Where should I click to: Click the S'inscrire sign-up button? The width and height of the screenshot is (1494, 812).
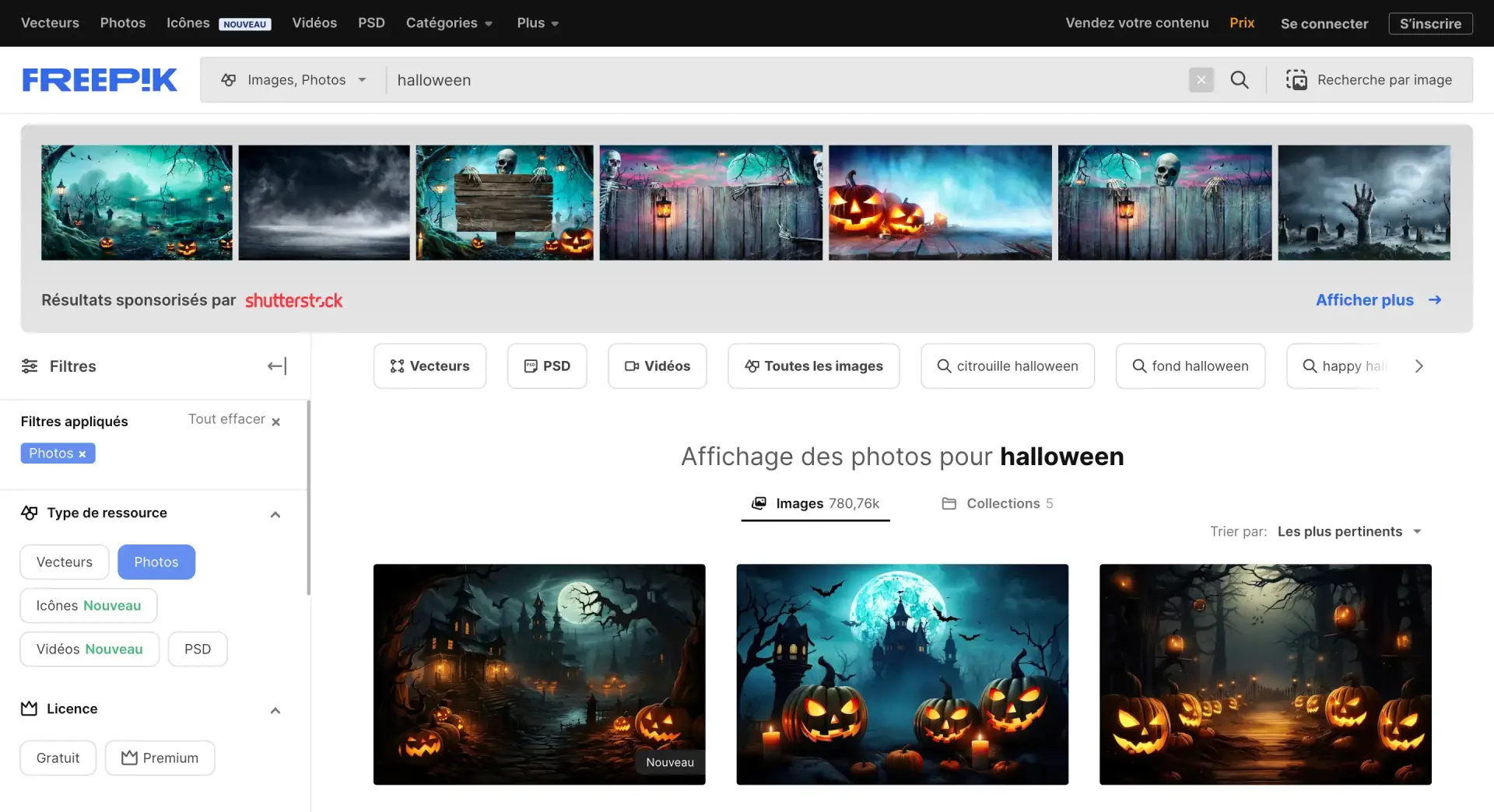coord(1430,24)
